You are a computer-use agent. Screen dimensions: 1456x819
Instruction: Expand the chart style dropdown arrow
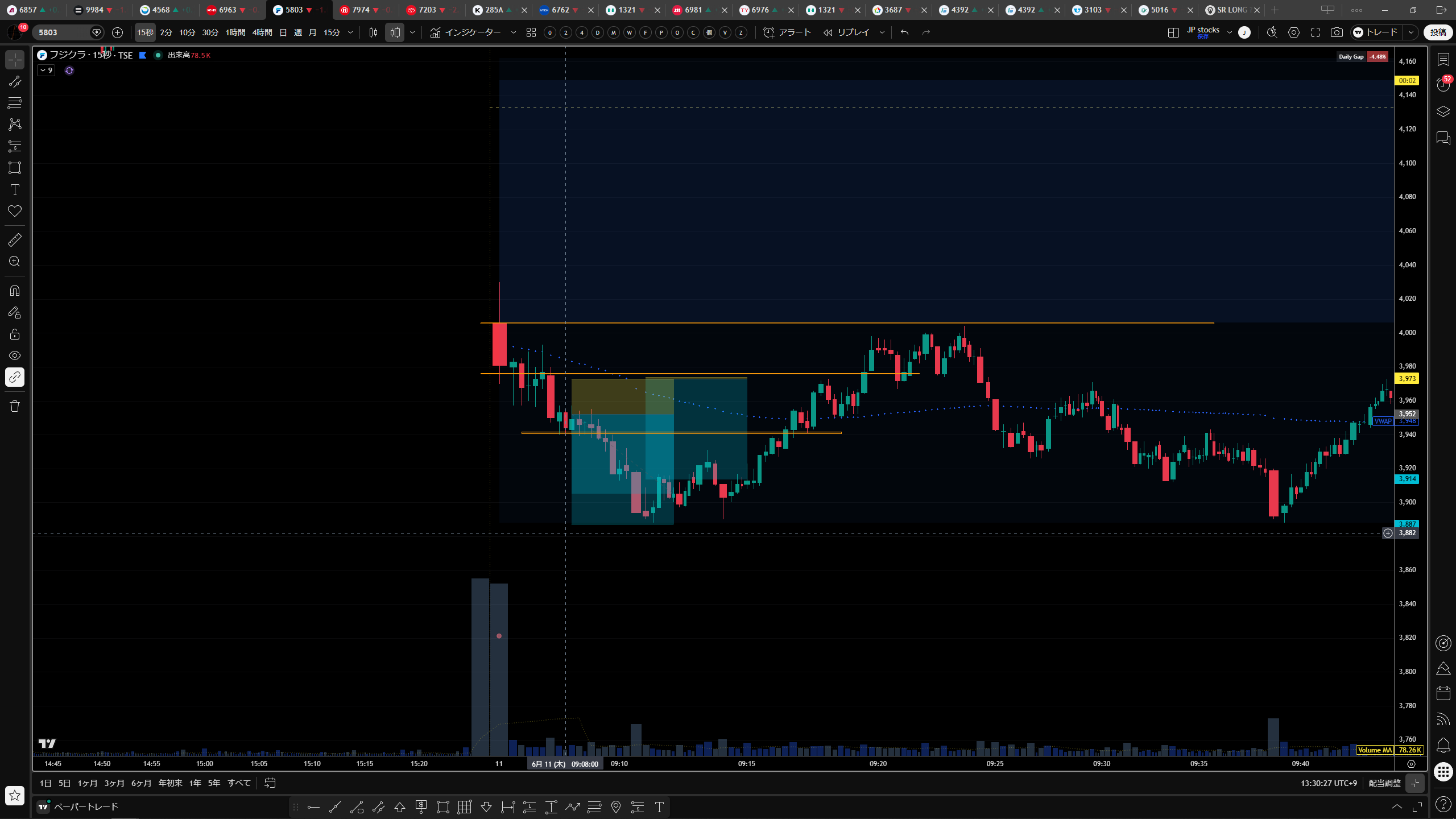coord(412,32)
